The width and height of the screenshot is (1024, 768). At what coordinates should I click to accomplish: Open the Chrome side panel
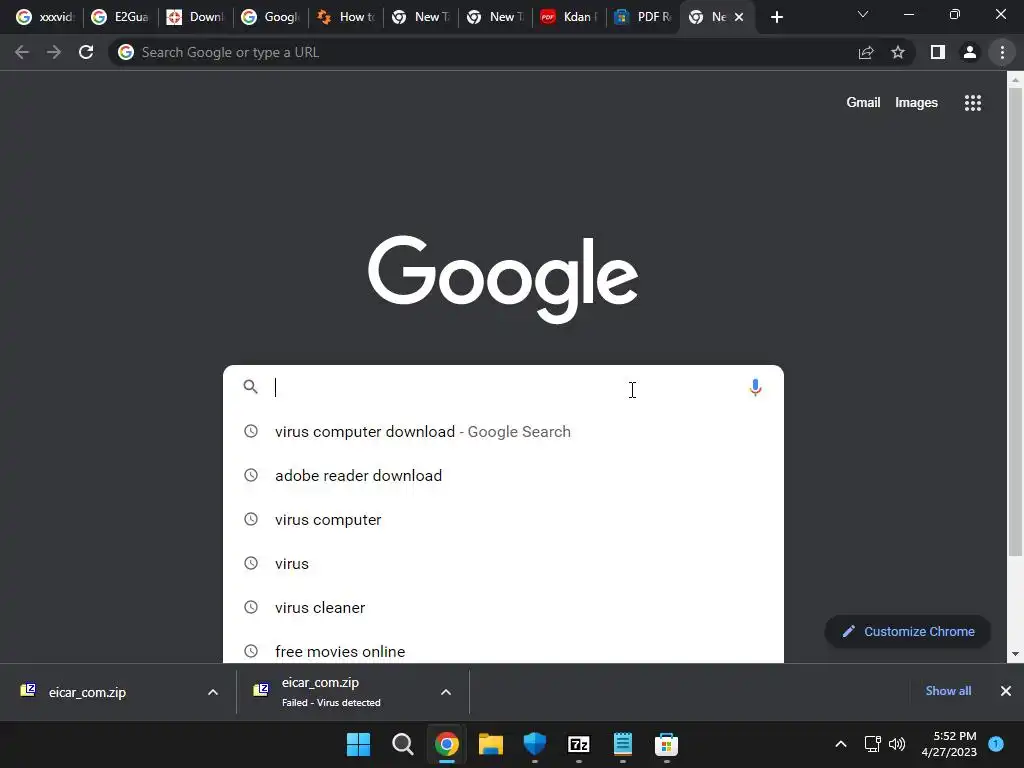[x=938, y=52]
